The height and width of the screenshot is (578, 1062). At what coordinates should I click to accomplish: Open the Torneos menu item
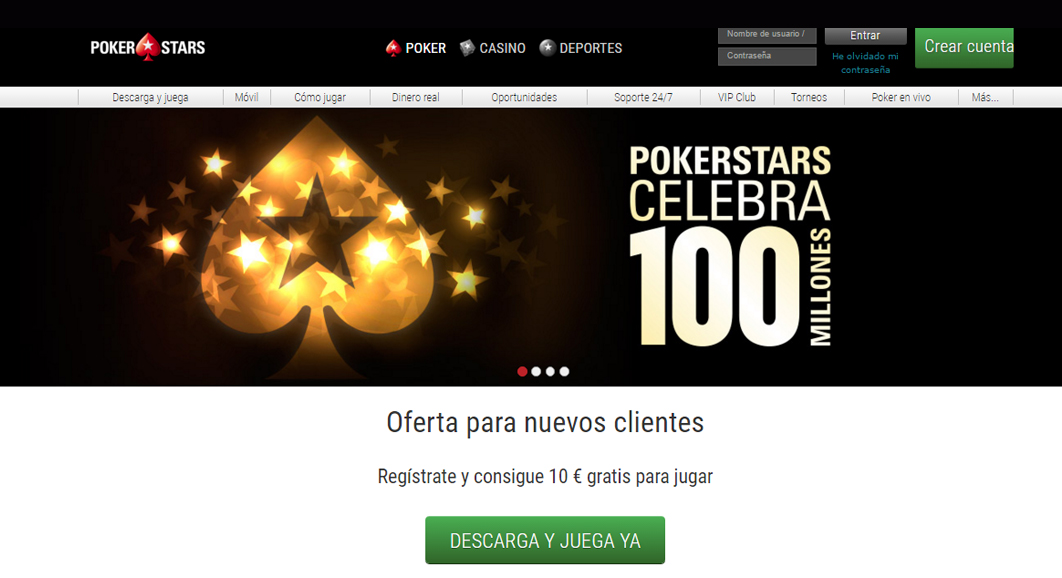809,98
